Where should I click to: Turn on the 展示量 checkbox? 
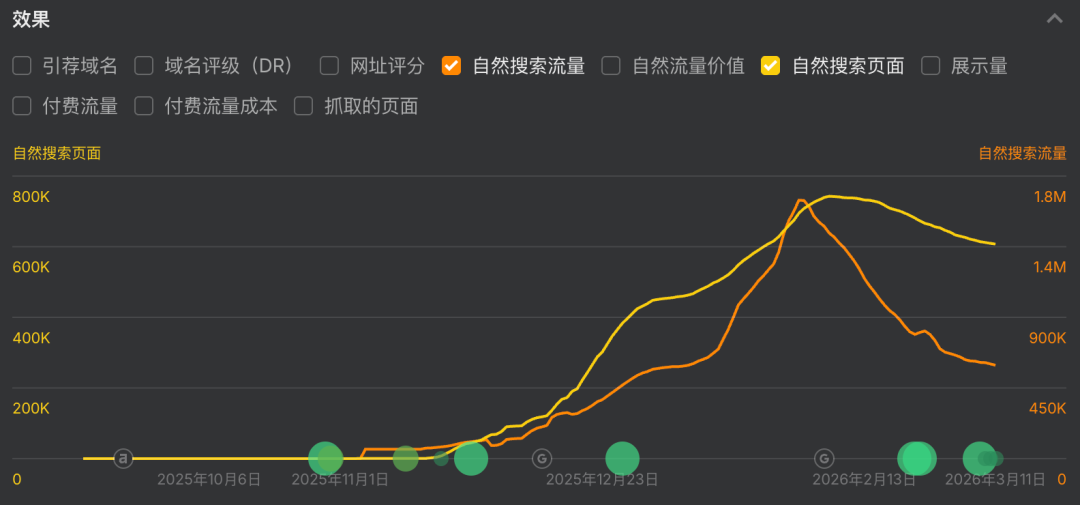pyautogui.click(x=931, y=66)
